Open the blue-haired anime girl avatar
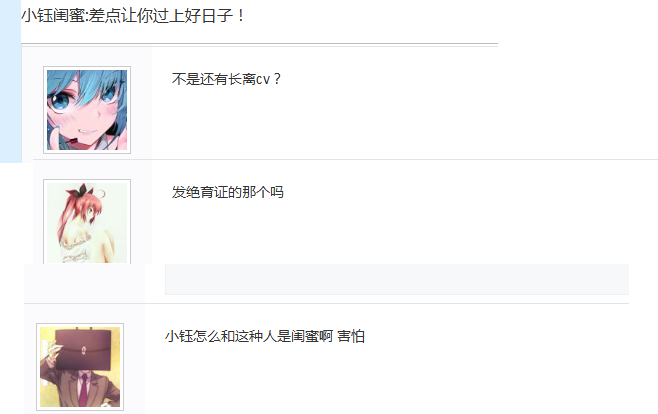 click(x=87, y=110)
